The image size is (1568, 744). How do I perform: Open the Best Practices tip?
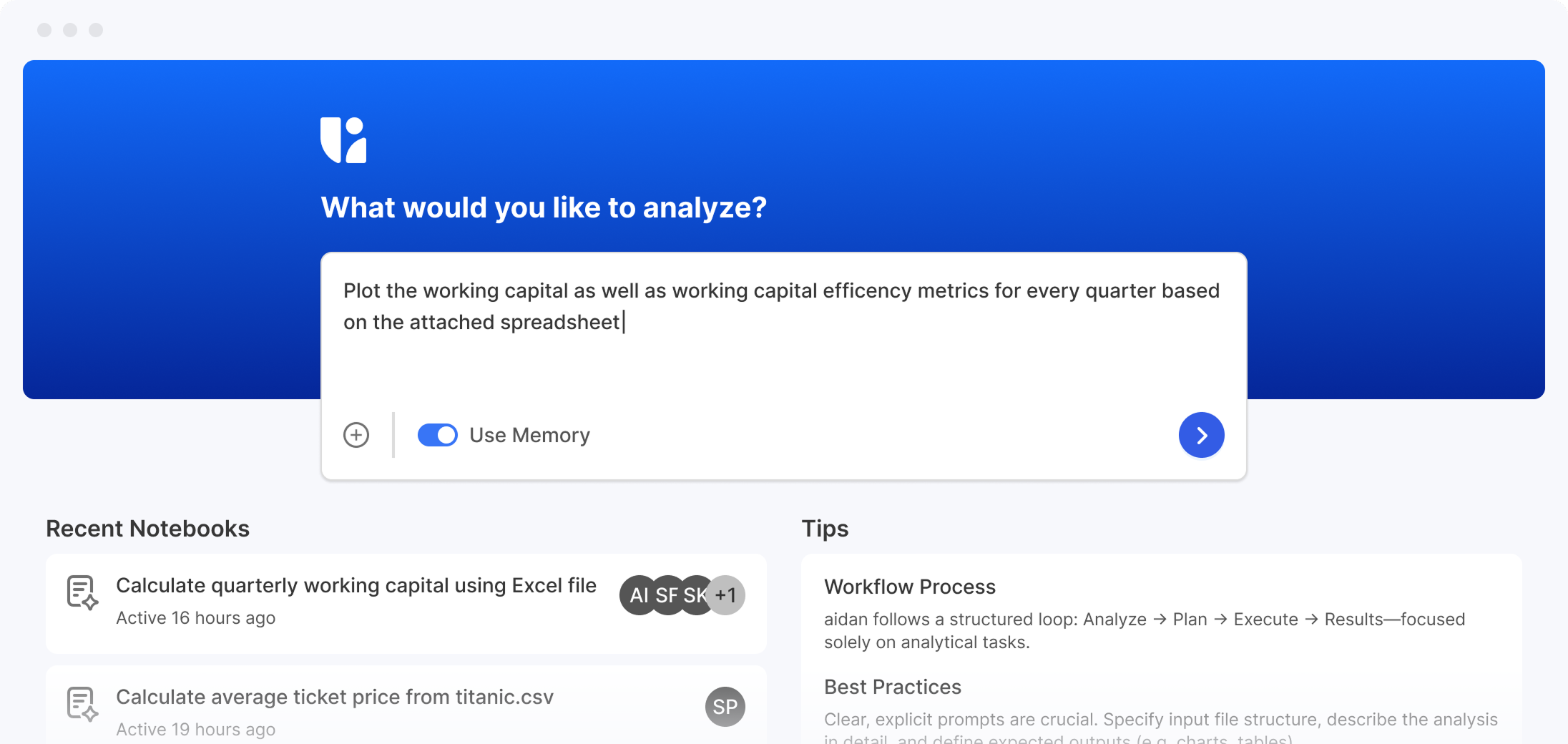point(892,687)
